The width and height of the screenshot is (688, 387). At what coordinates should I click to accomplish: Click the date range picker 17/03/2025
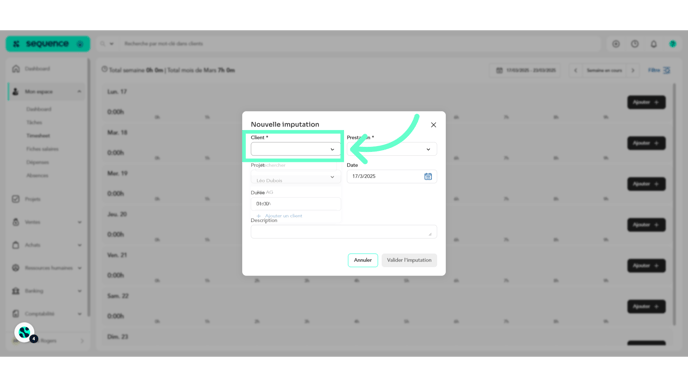(525, 70)
